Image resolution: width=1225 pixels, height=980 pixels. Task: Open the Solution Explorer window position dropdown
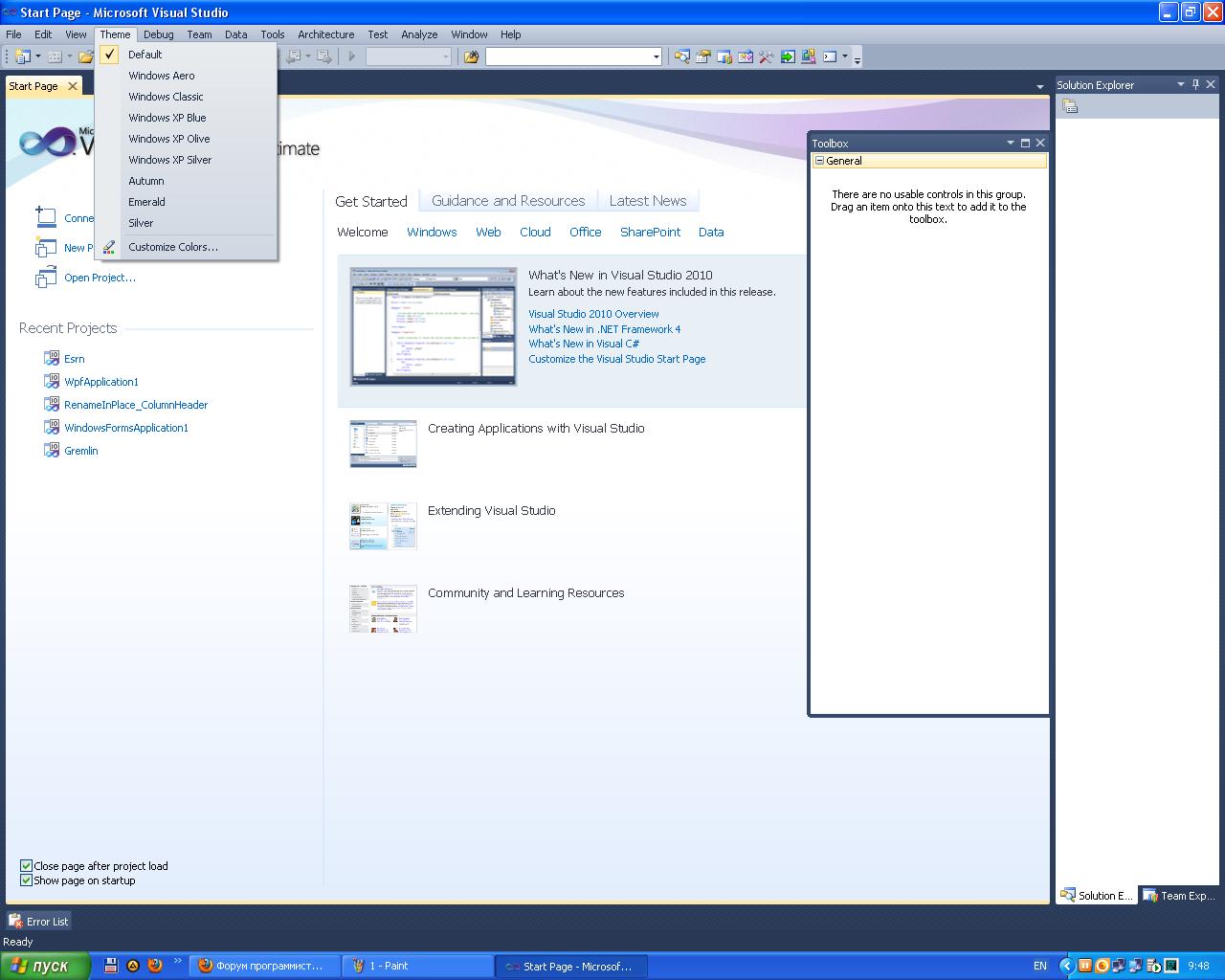click(1180, 84)
